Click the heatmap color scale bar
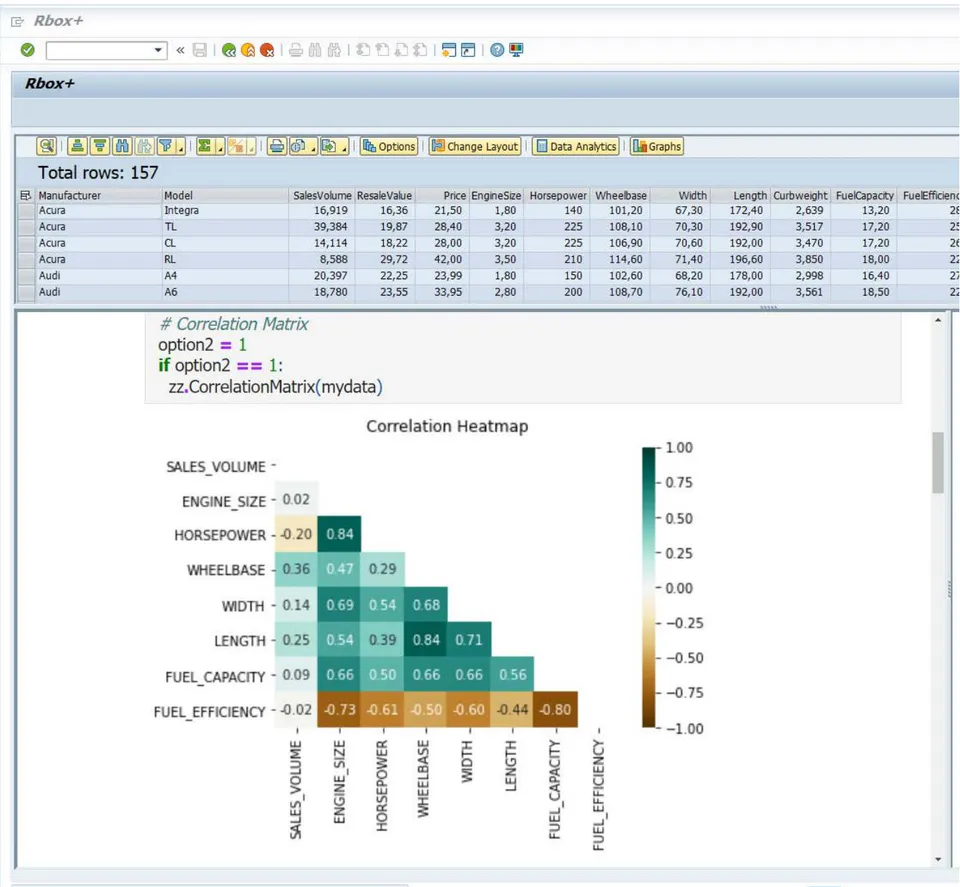The width and height of the screenshot is (960, 887). click(648, 588)
